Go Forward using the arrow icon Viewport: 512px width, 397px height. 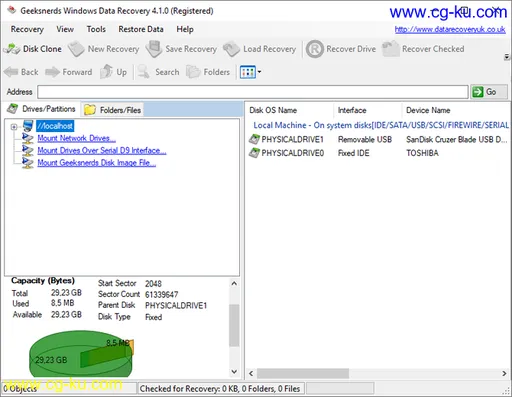[x=52, y=72]
